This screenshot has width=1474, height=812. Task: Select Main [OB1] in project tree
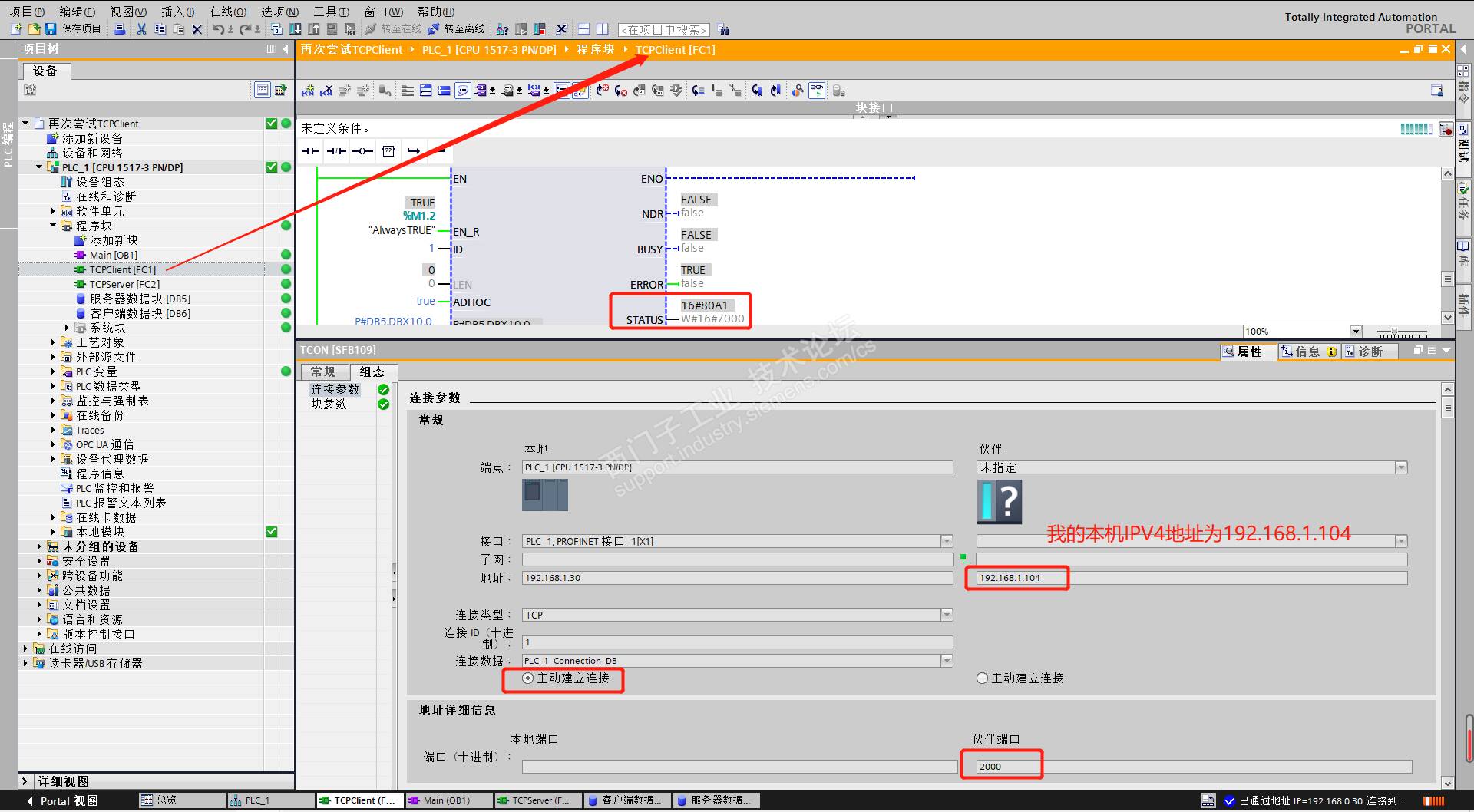point(114,255)
